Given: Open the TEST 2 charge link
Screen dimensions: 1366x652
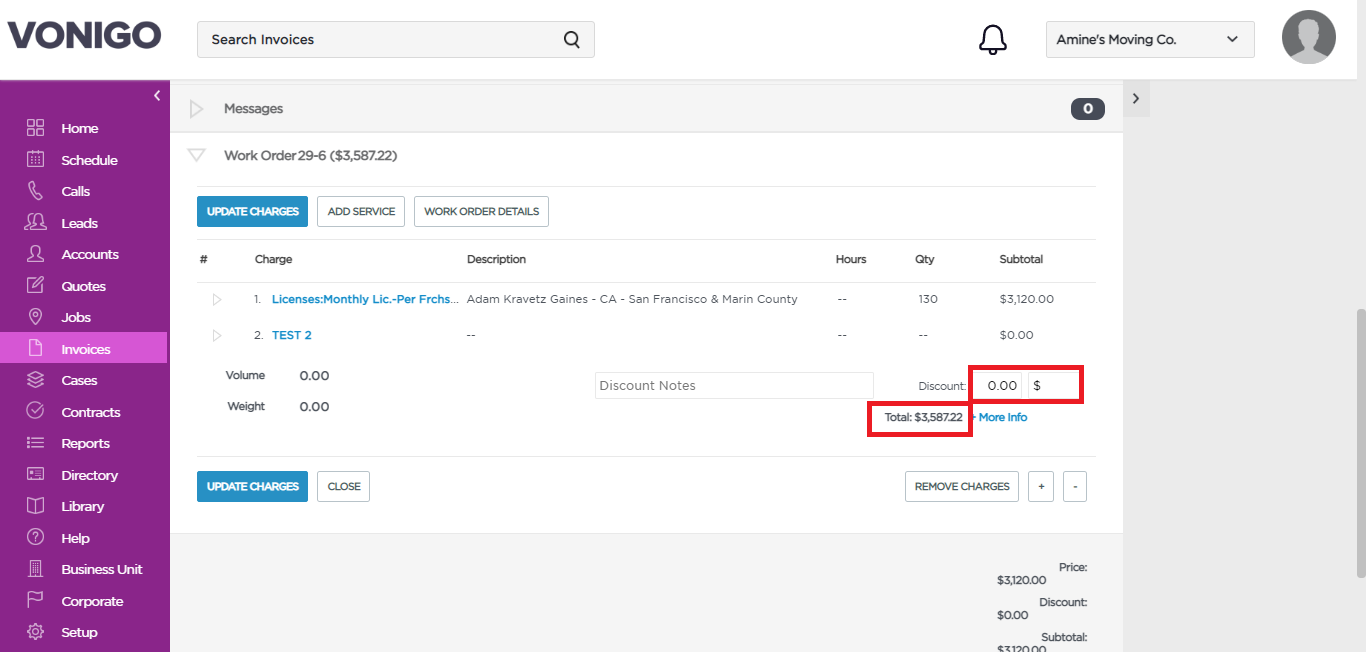Looking at the screenshot, I should tap(292, 335).
